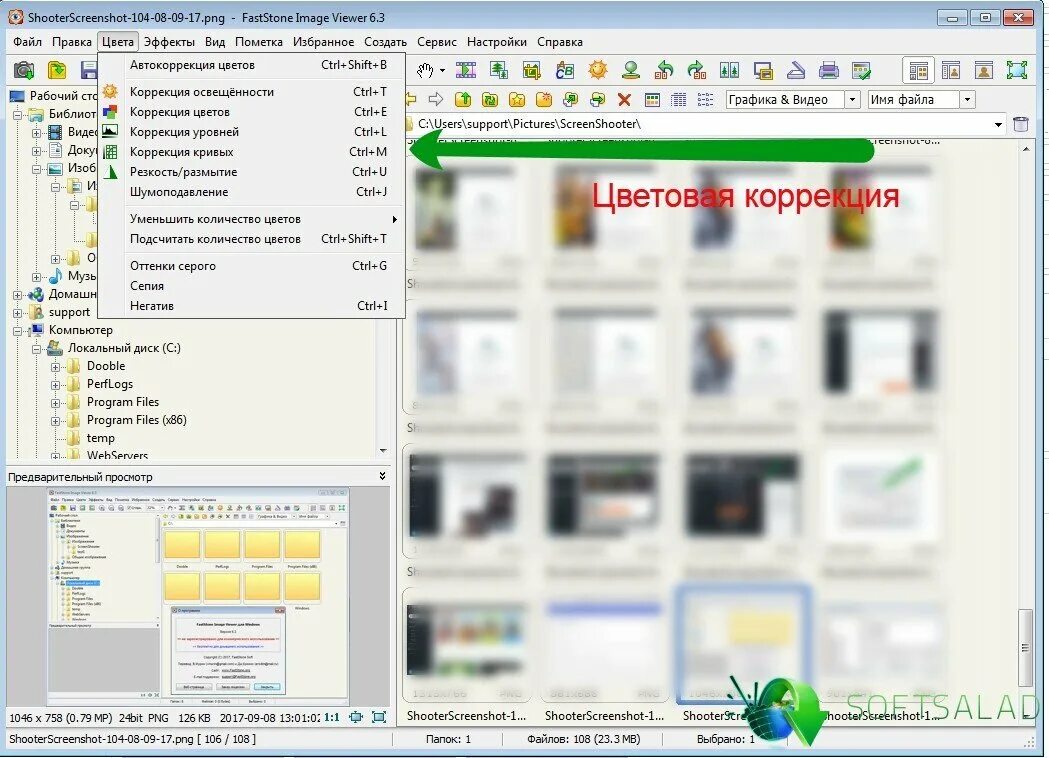Click the camera acquire-image toolbar icon
Screen dimensions: 1049x758
[24, 70]
